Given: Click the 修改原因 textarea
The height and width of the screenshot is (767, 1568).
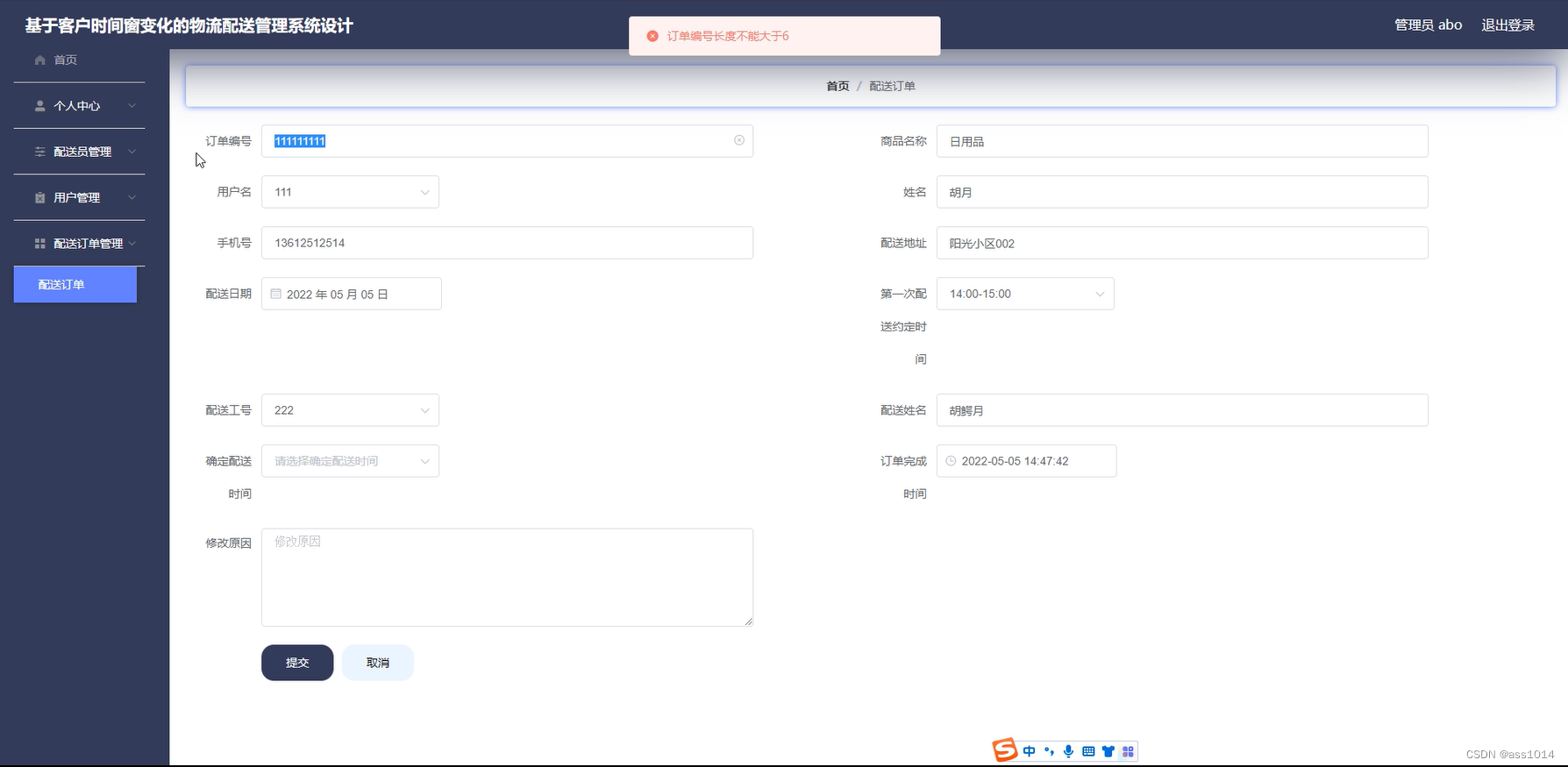Looking at the screenshot, I should pos(507,577).
